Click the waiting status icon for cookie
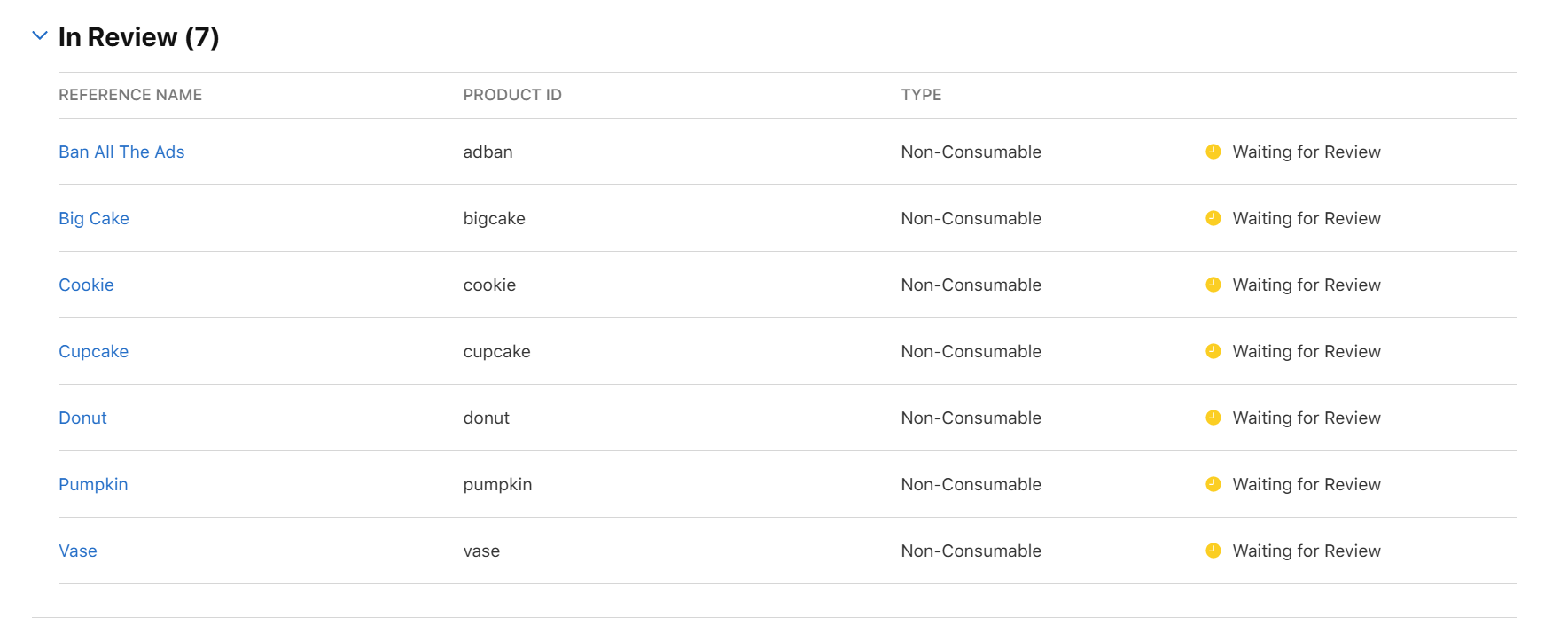 coord(1213,285)
